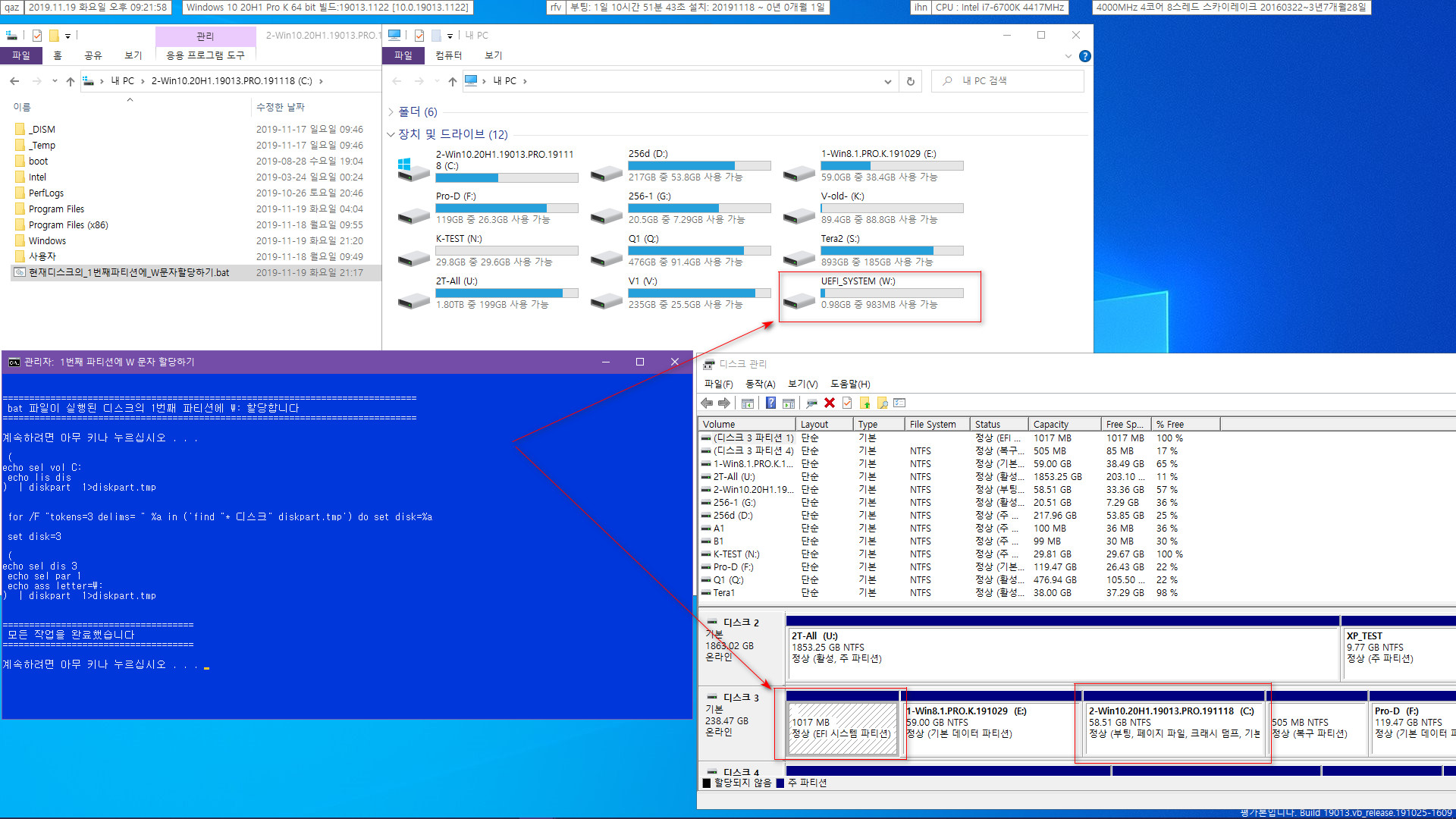The width and height of the screenshot is (1456, 819).
Task: Click chevron after 내 PC in My PC breadcrumb
Action: pyautogui.click(x=525, y=81)
